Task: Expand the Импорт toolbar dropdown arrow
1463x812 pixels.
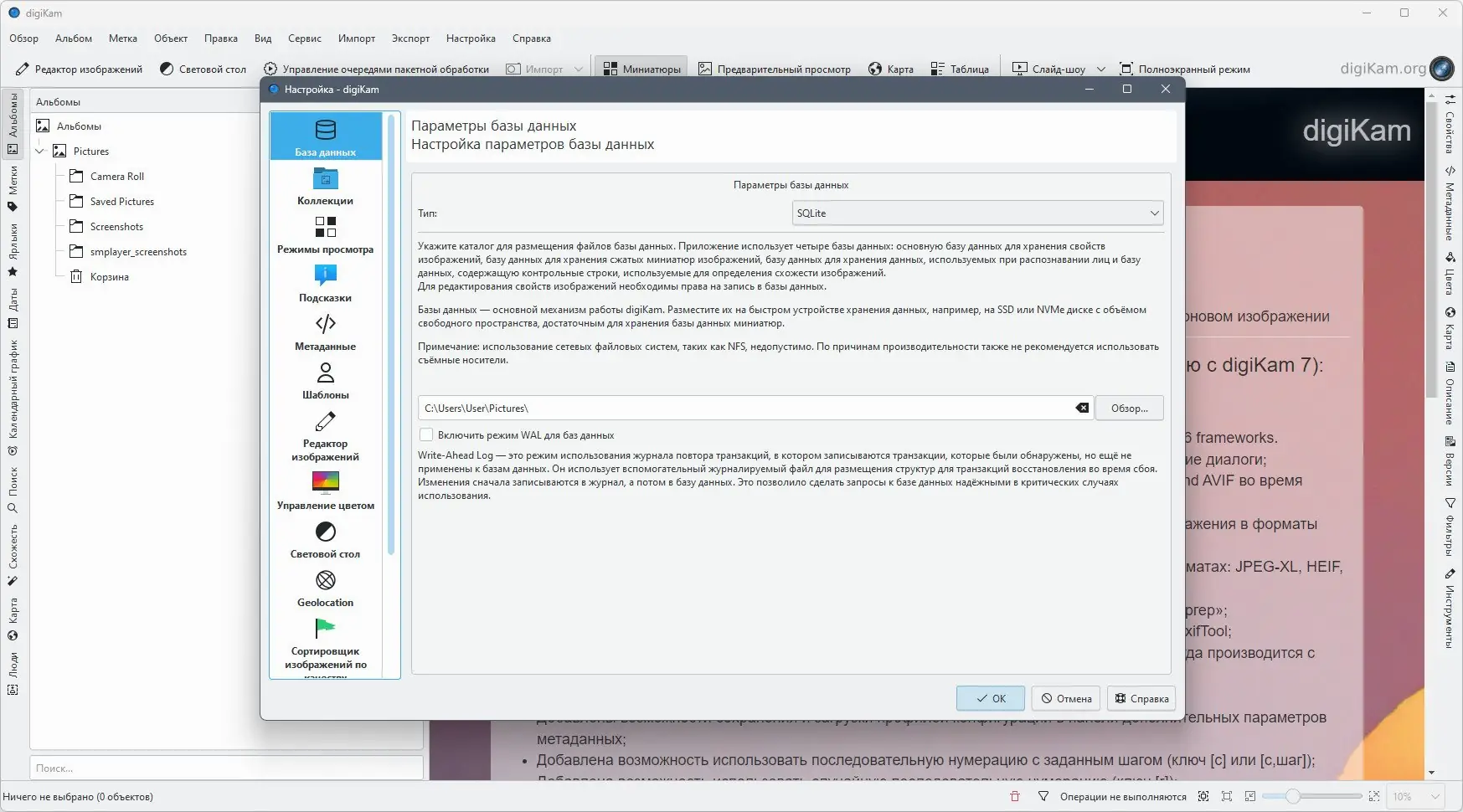Action: point(579,69)
